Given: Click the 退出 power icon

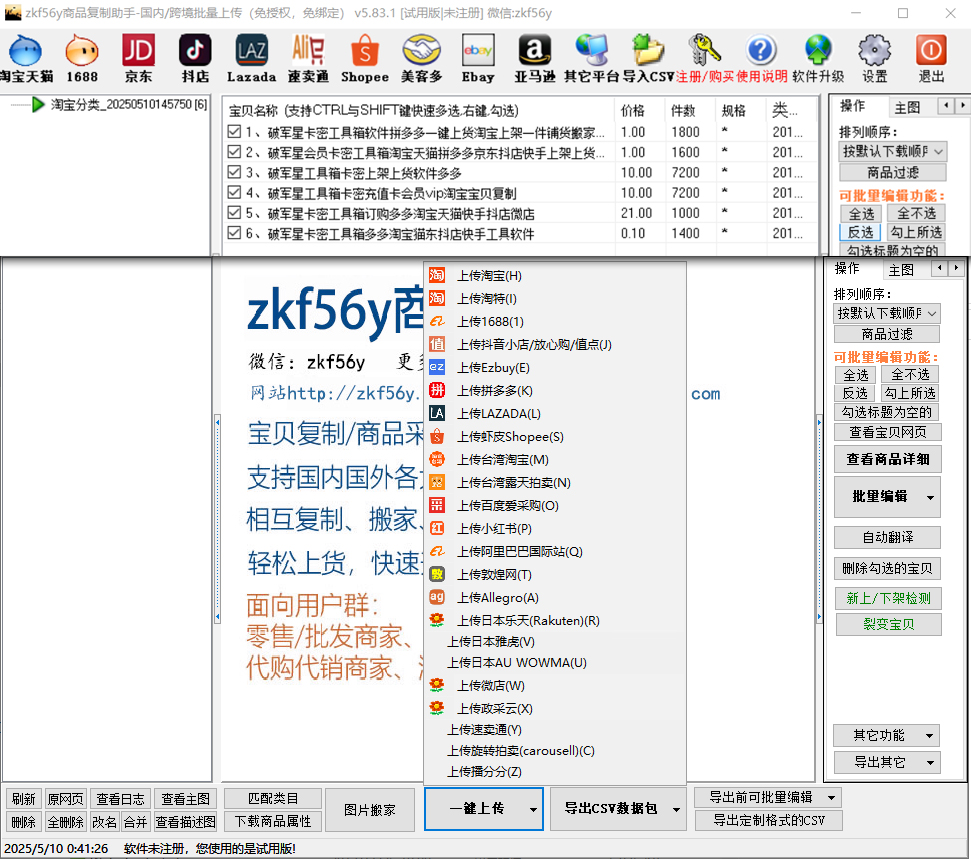Looking at the screenshot, I should (x=931, y=58).
